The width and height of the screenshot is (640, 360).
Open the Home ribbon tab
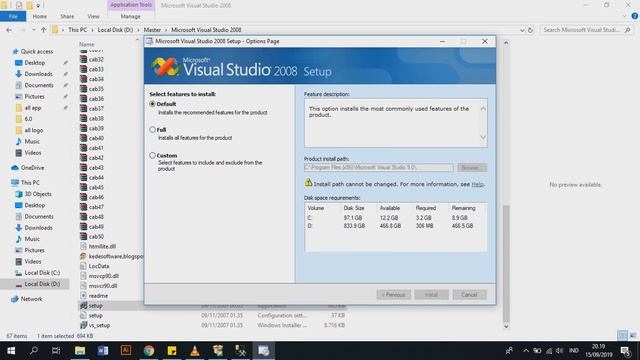coord(40,16)
